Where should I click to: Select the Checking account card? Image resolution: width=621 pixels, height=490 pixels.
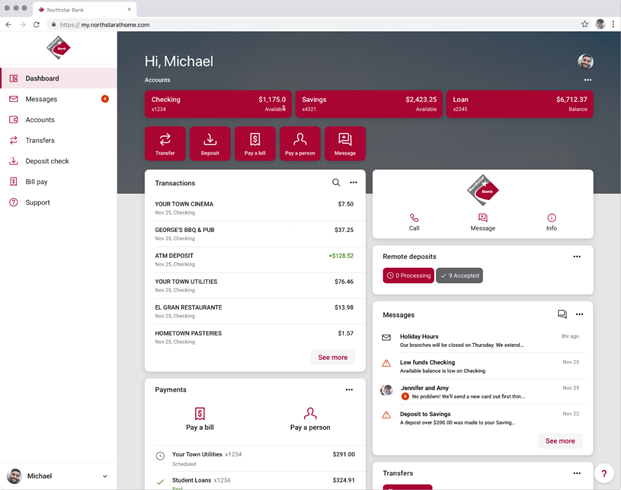[218, 104]
